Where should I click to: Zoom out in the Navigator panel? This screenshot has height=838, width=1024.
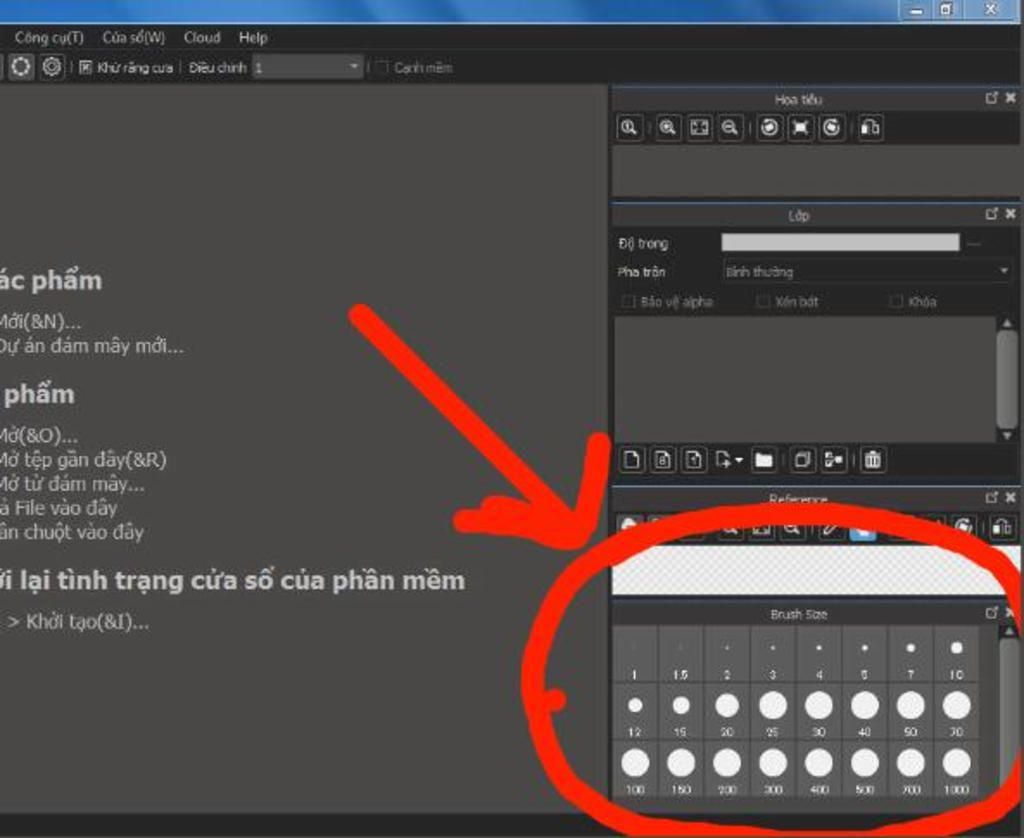730,128
